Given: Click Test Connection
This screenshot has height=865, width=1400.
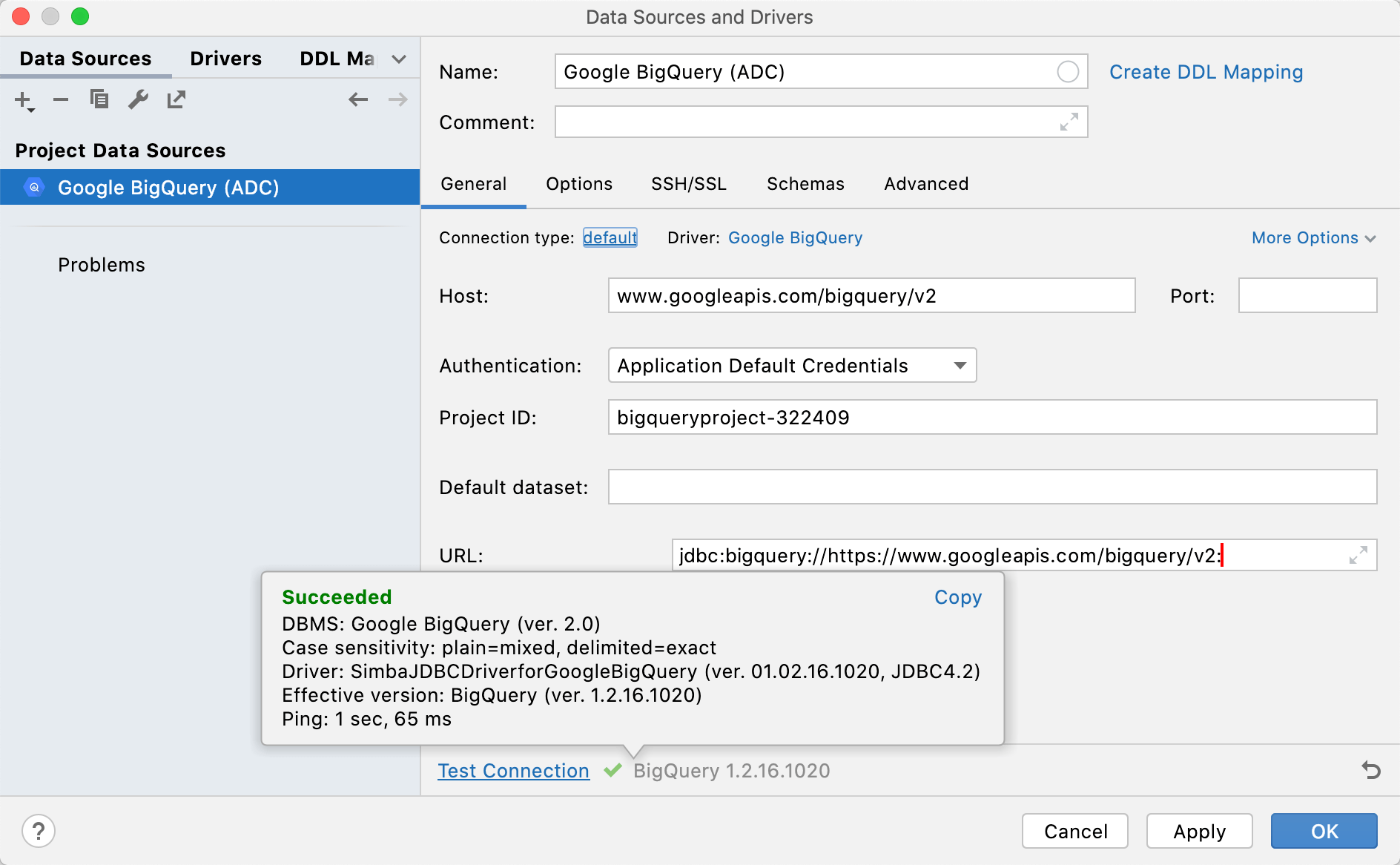Looking at the screenshot, I should tap(513, 771).
